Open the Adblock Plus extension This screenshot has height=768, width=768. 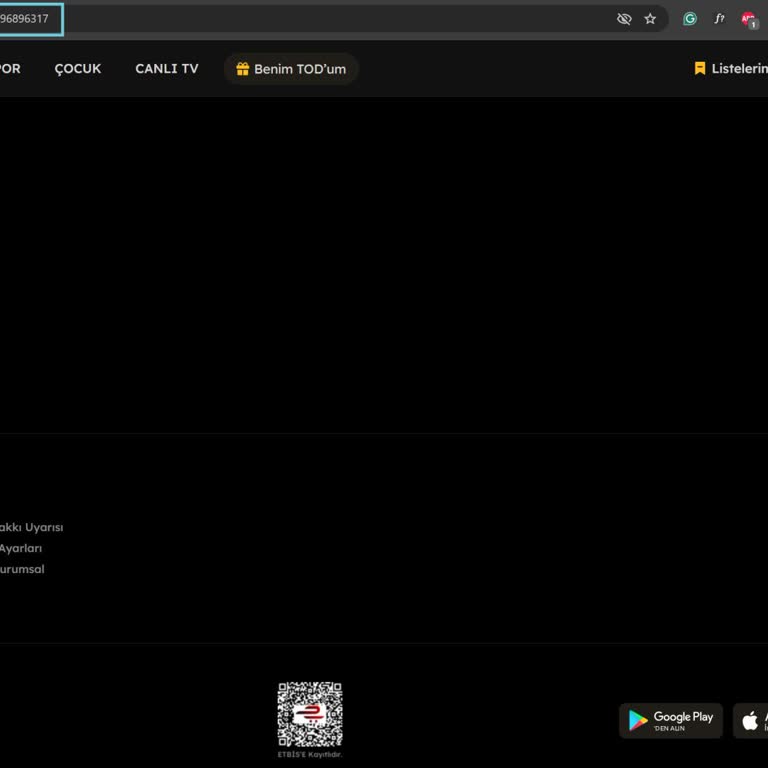point(748,19)
